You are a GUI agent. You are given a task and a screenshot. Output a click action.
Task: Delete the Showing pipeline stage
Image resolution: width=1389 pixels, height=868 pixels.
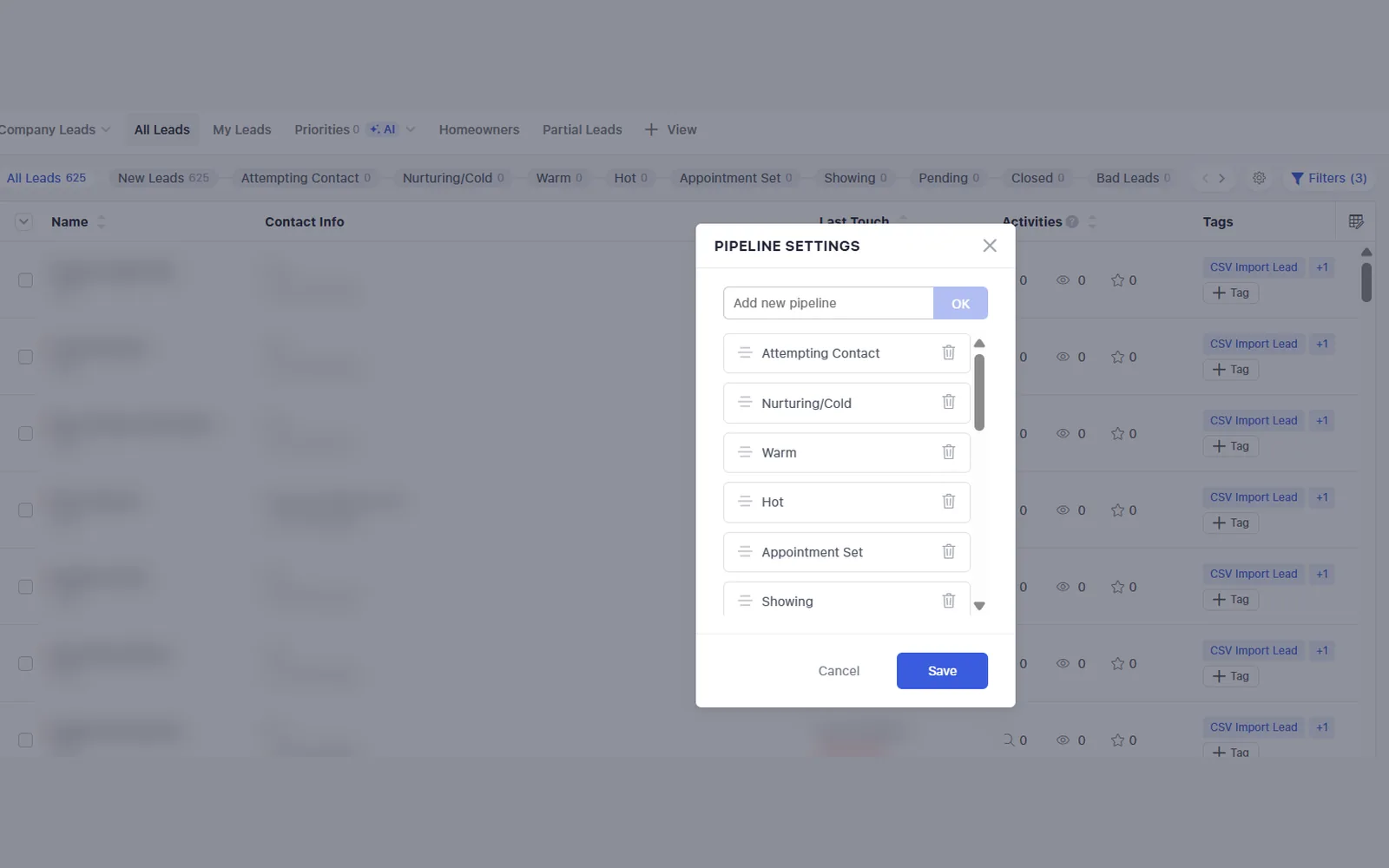(948, 601)
